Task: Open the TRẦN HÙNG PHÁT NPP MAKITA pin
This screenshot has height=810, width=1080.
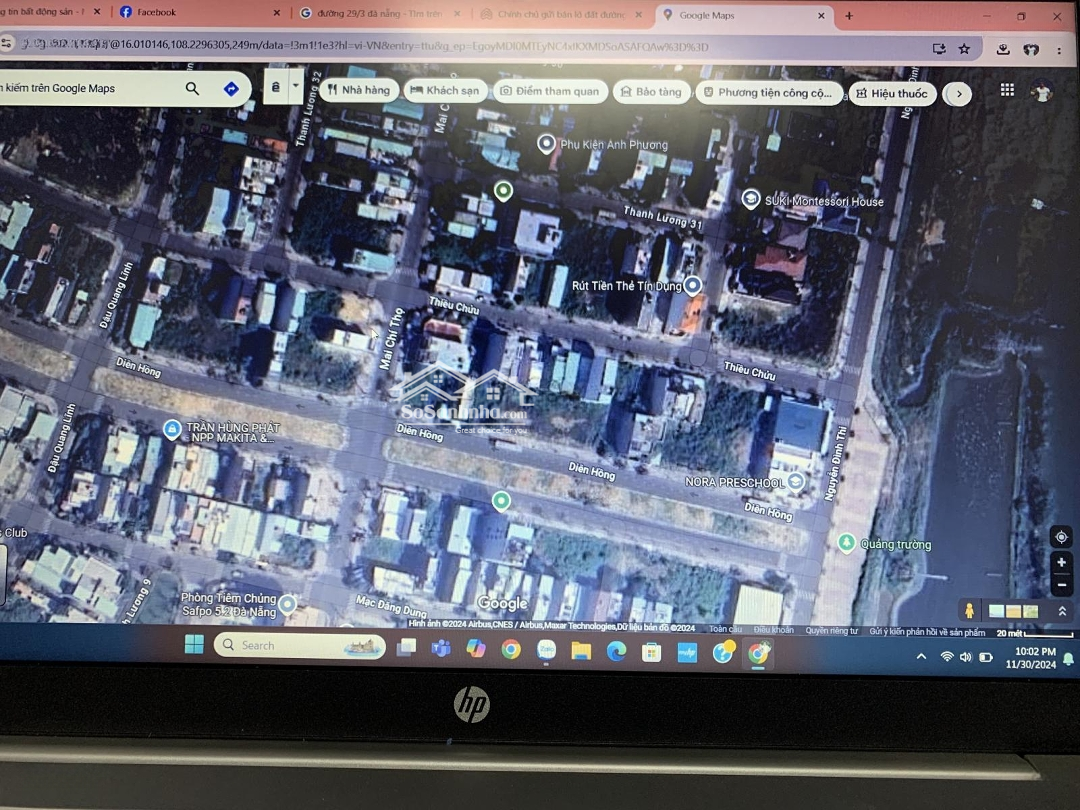Action: coord(172,429)
